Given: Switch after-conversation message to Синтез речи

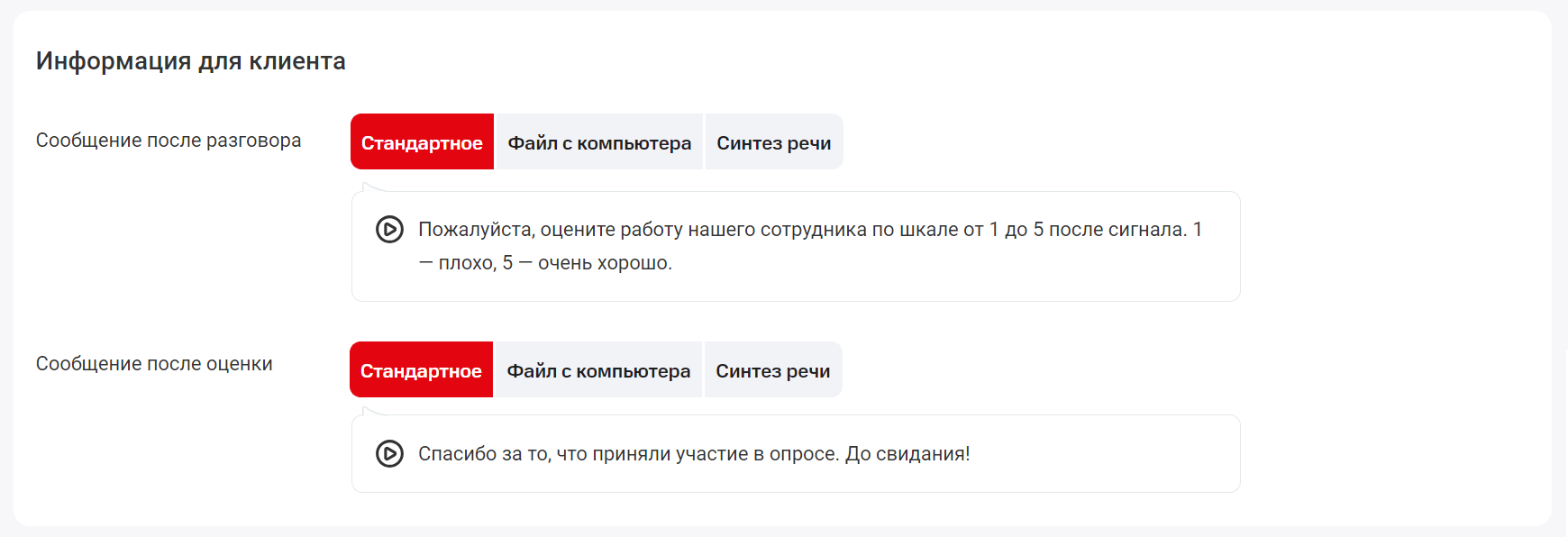Looking at the screenshot, I should point(773,142).
